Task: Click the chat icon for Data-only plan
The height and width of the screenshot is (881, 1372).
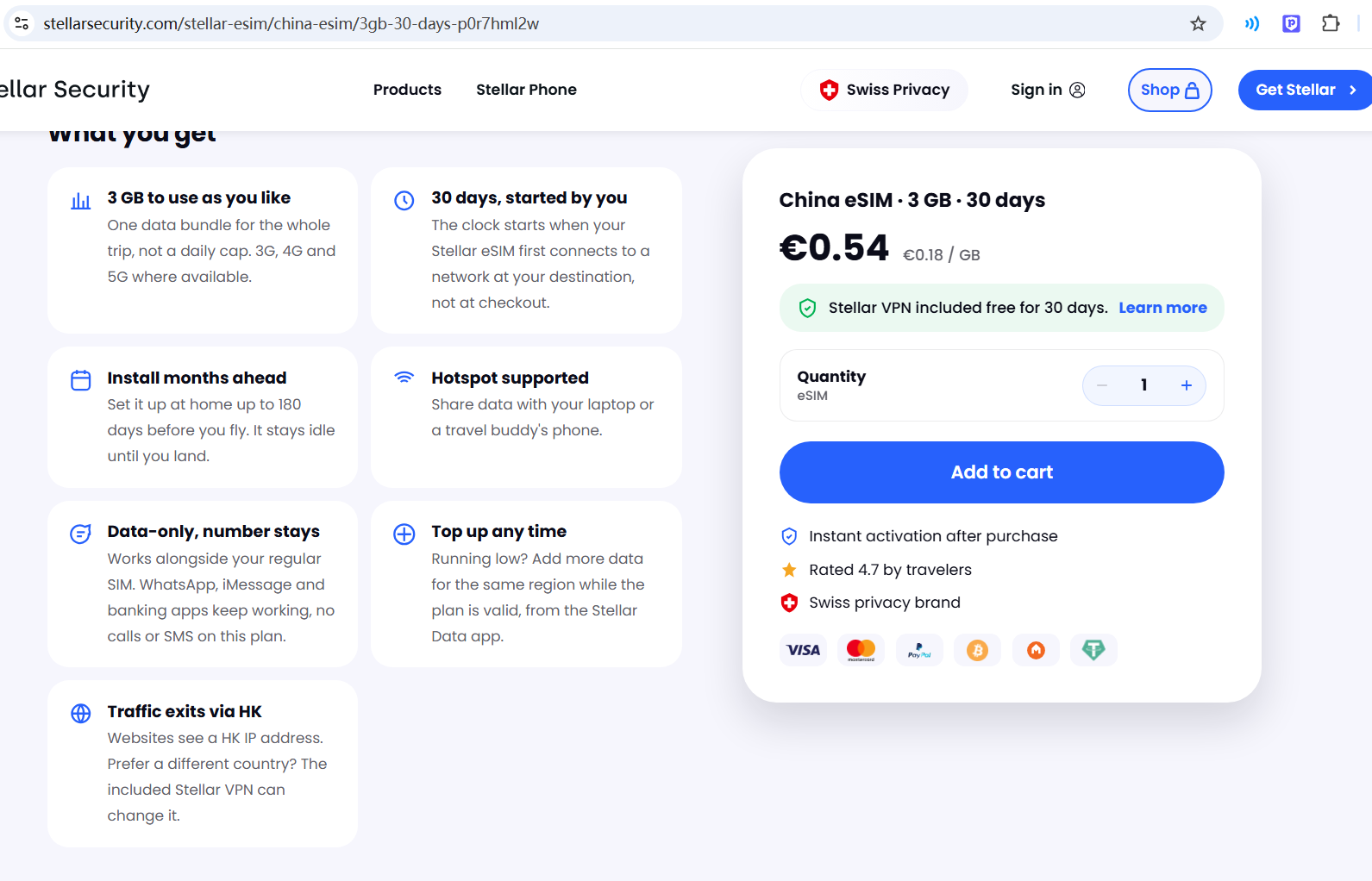Action: 81,534
